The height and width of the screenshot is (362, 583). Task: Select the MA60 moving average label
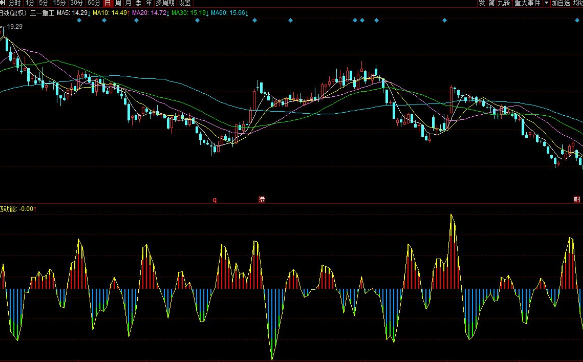pyautogui.click(x=228, y=13)
